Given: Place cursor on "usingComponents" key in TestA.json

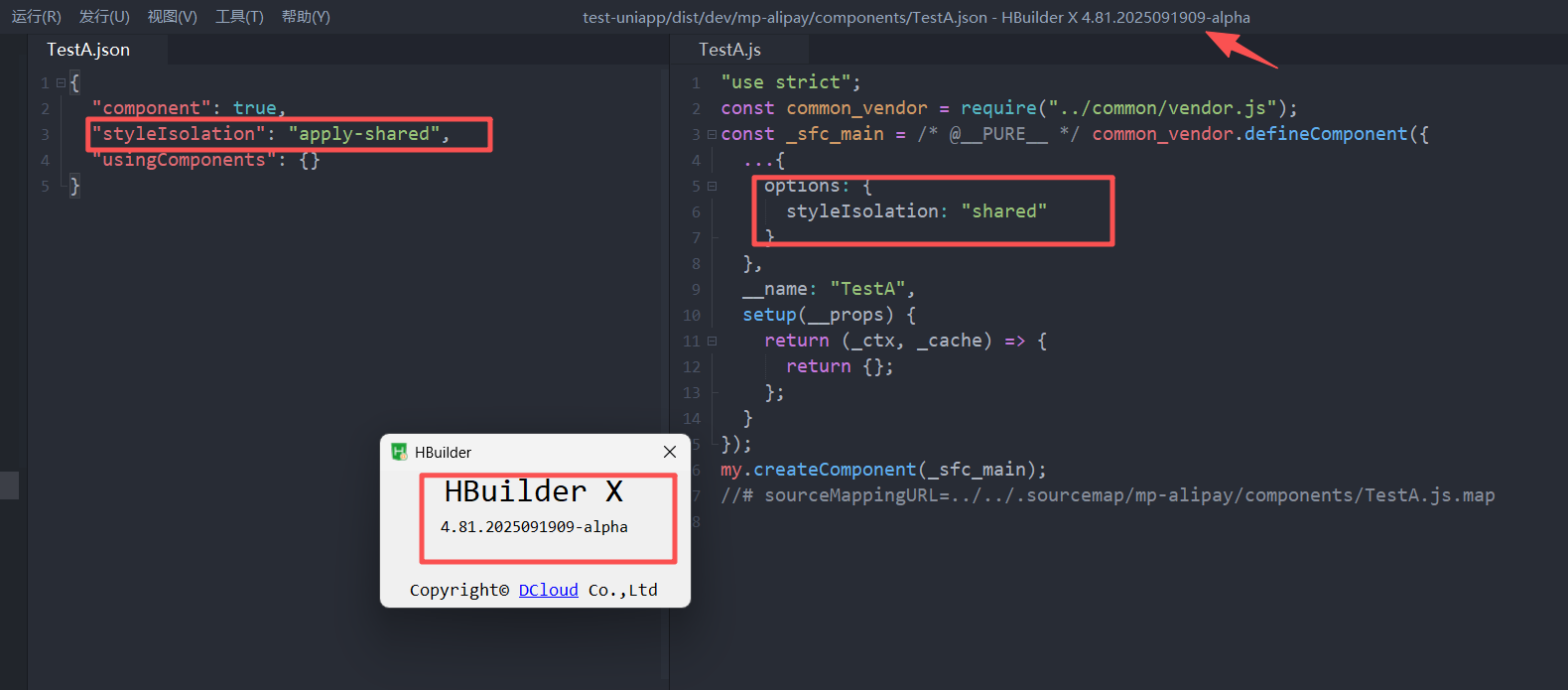Looking at the screenshot, I should pyautogui.click(x=184, y=160).
